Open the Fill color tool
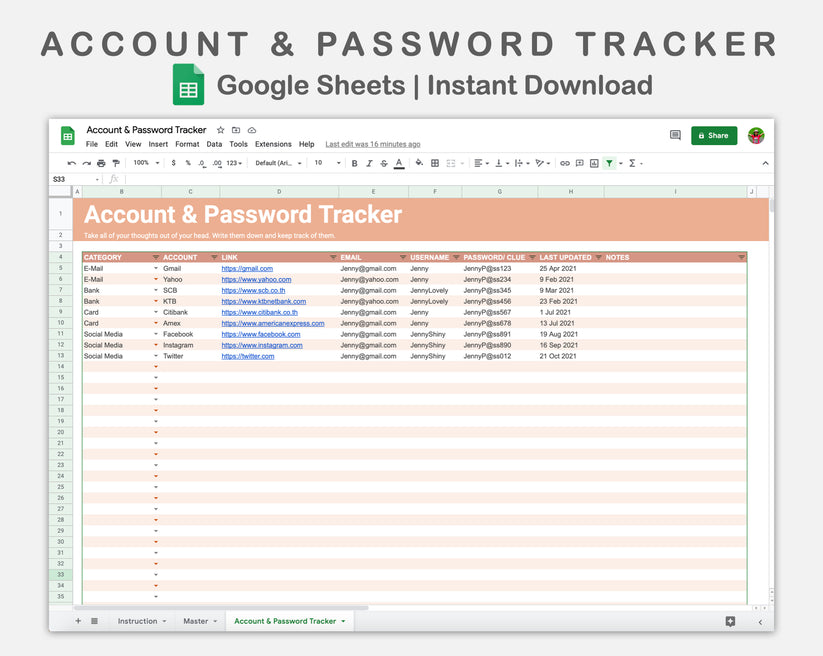The height and width of the screenshot is (656, 823). (419, 163)
